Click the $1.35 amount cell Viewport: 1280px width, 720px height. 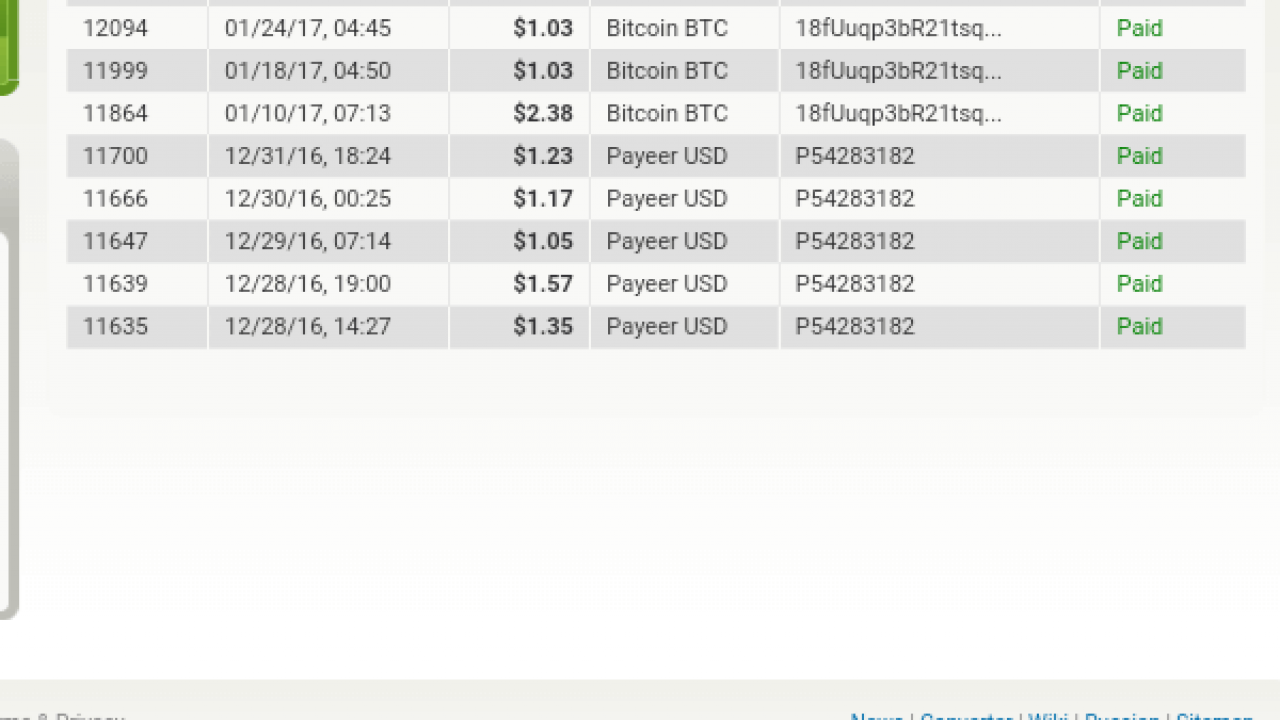pyautogui.click(x=543, y=327)
